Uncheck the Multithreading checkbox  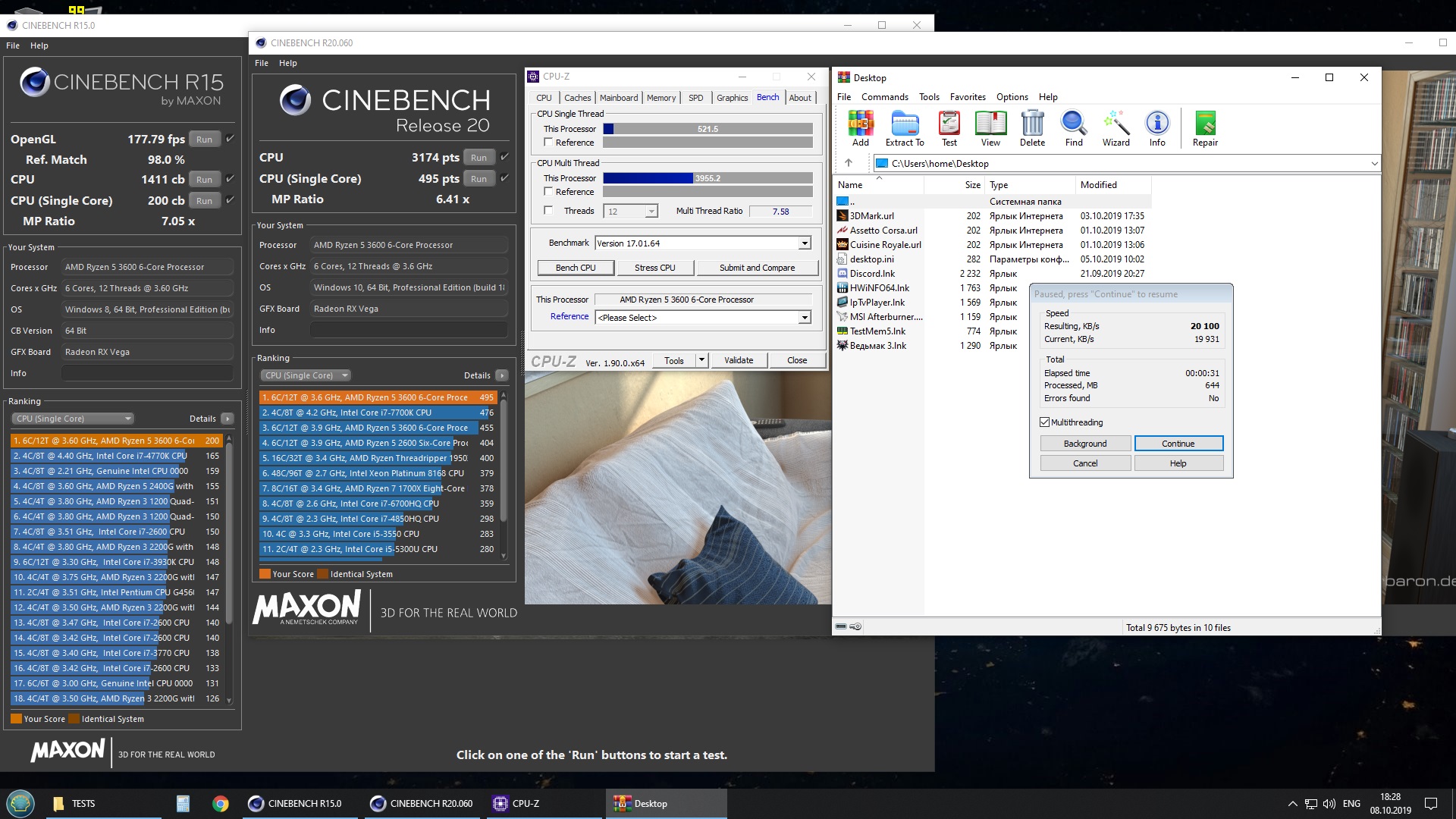click(x=1045, y=422)
